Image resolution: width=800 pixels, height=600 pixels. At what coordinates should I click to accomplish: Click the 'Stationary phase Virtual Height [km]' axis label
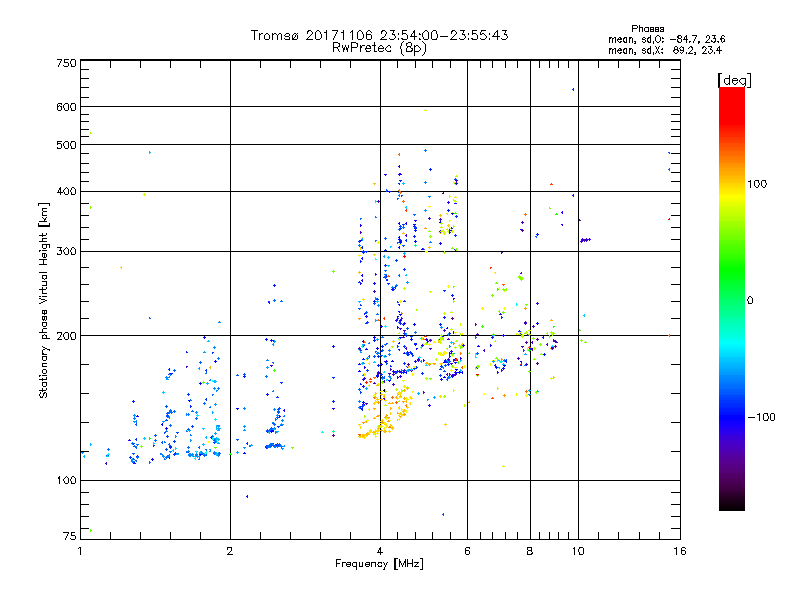44,300
